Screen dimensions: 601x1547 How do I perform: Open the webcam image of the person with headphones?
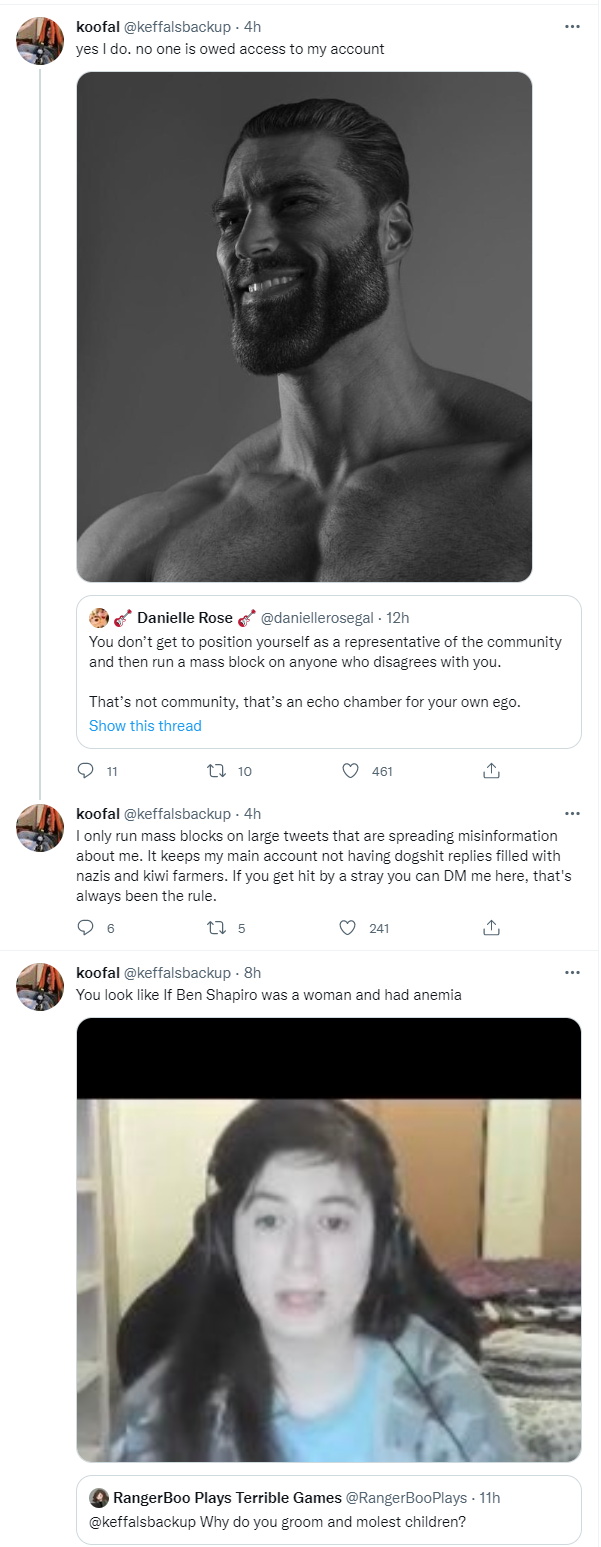[x=328, y=1240]
